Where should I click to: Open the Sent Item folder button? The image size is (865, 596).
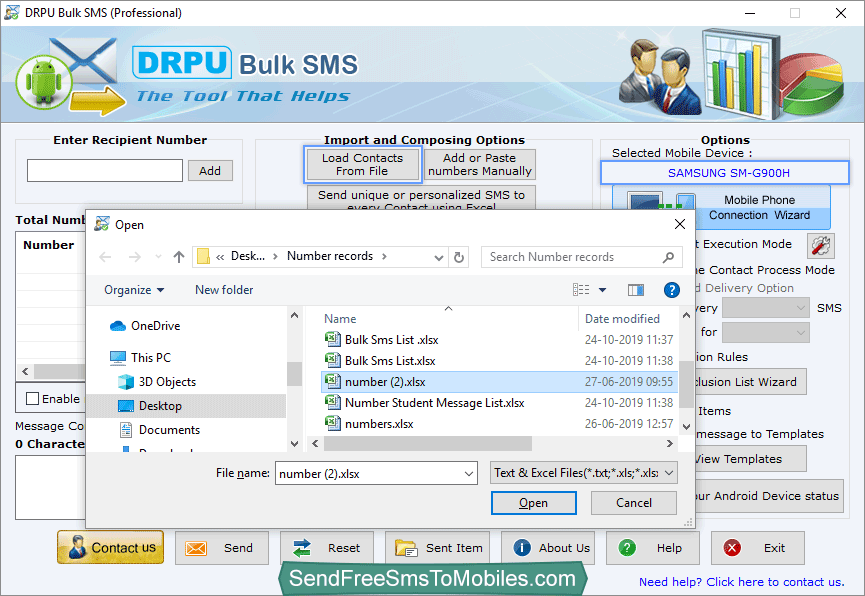(437, 548)
